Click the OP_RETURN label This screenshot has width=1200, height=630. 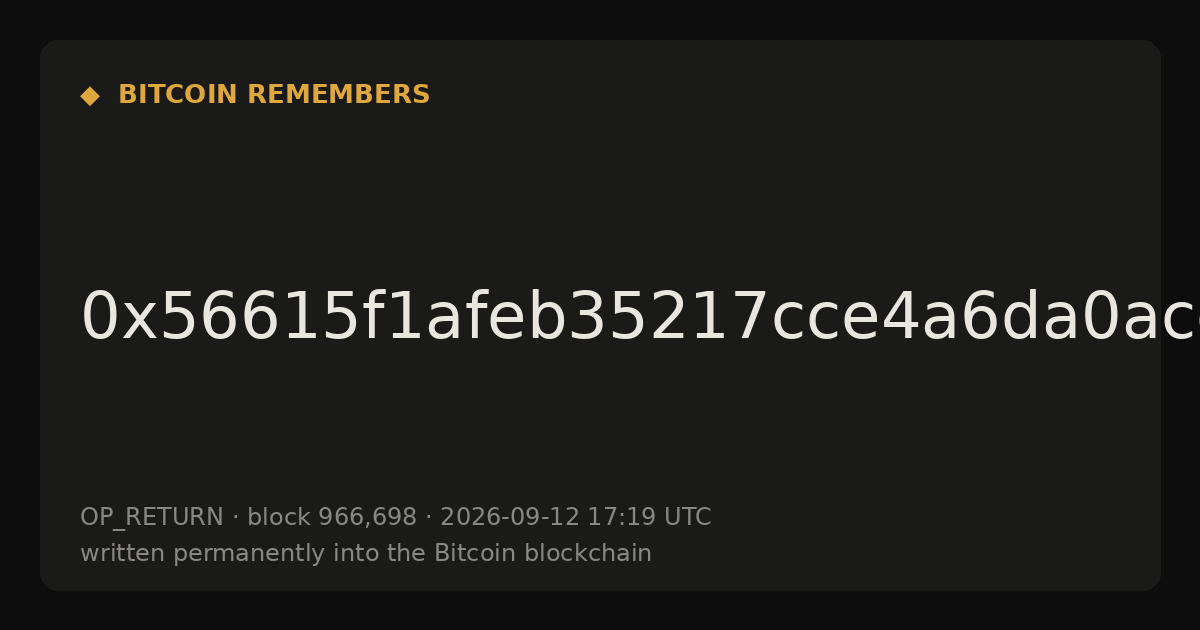tap(152, 517)
